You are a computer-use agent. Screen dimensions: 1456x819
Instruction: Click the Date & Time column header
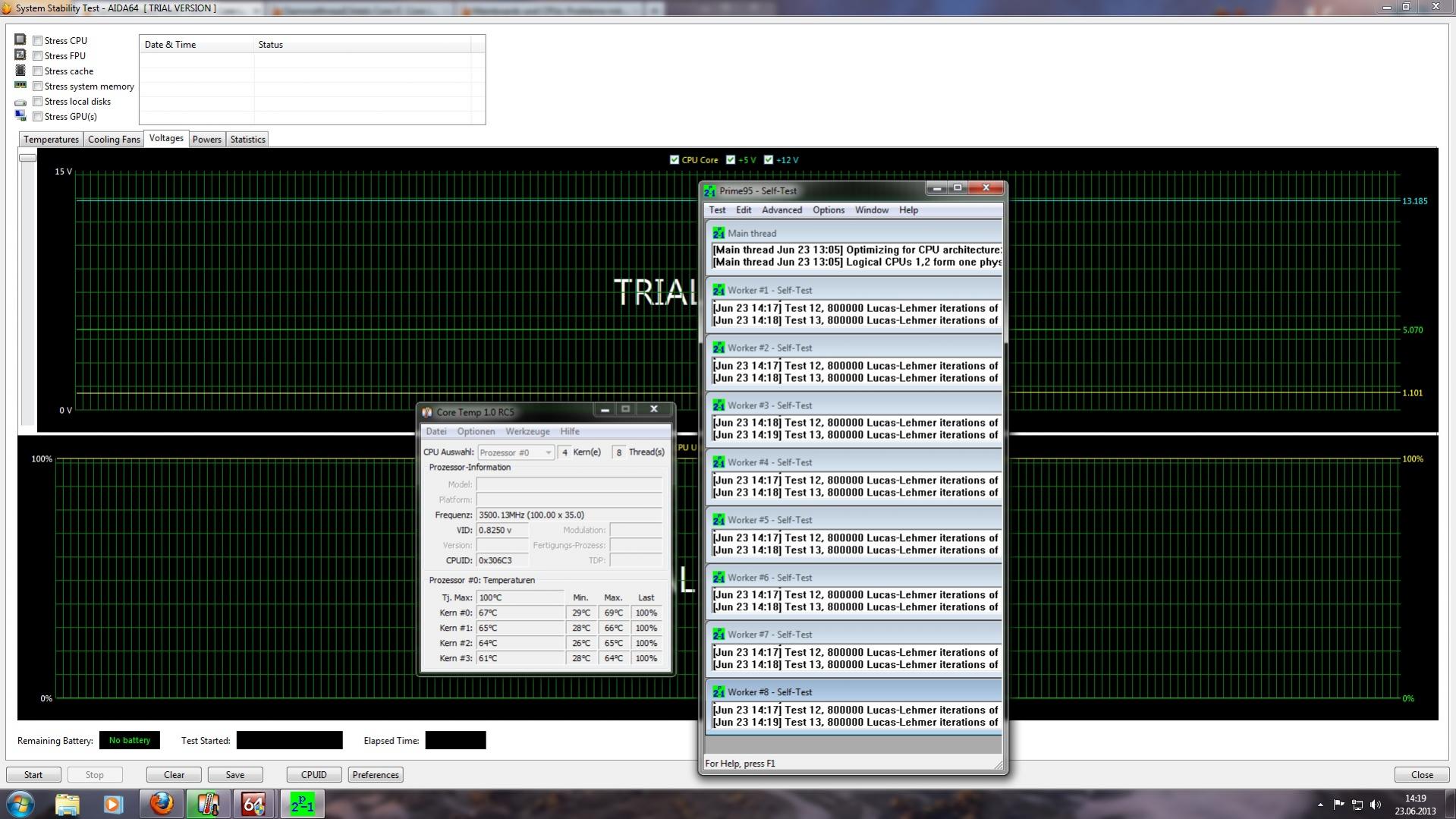(x=197, y=45)
